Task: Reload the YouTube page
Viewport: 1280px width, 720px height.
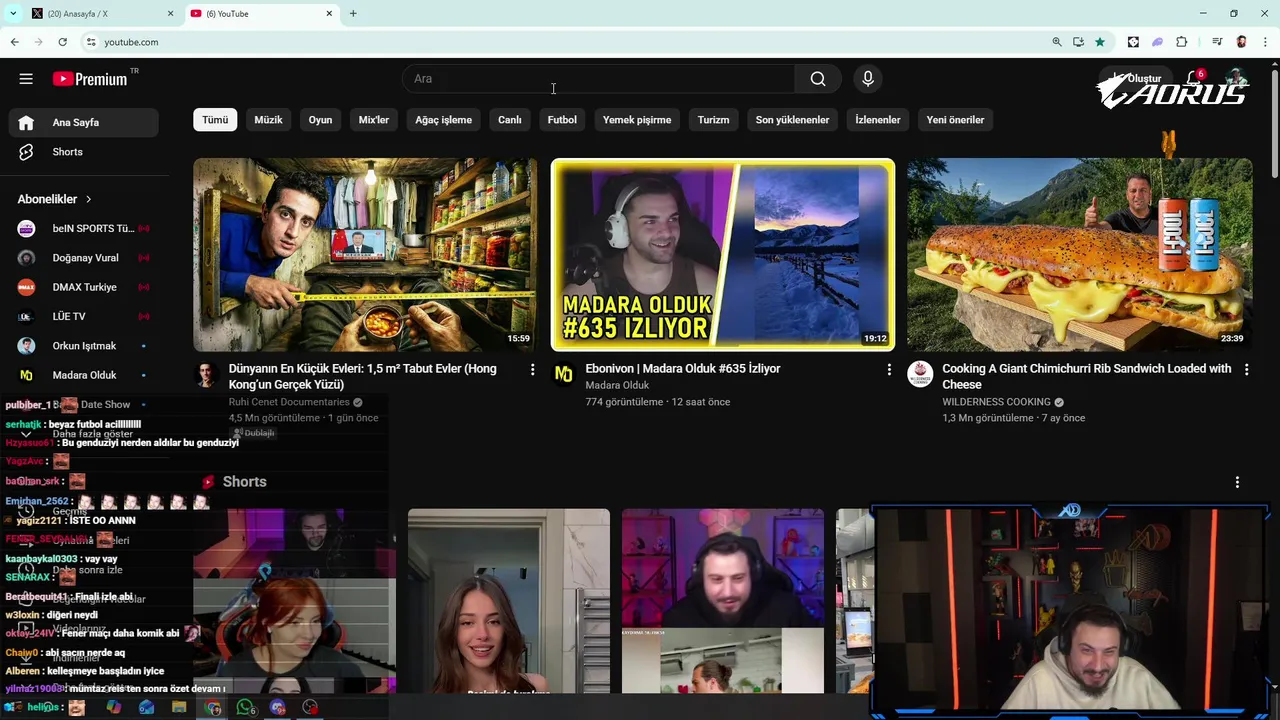Action: pyautogui.click(x=62, y=42)
